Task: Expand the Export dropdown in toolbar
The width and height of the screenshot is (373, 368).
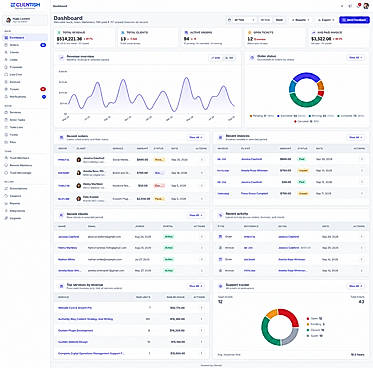Action: click(326, 20)
